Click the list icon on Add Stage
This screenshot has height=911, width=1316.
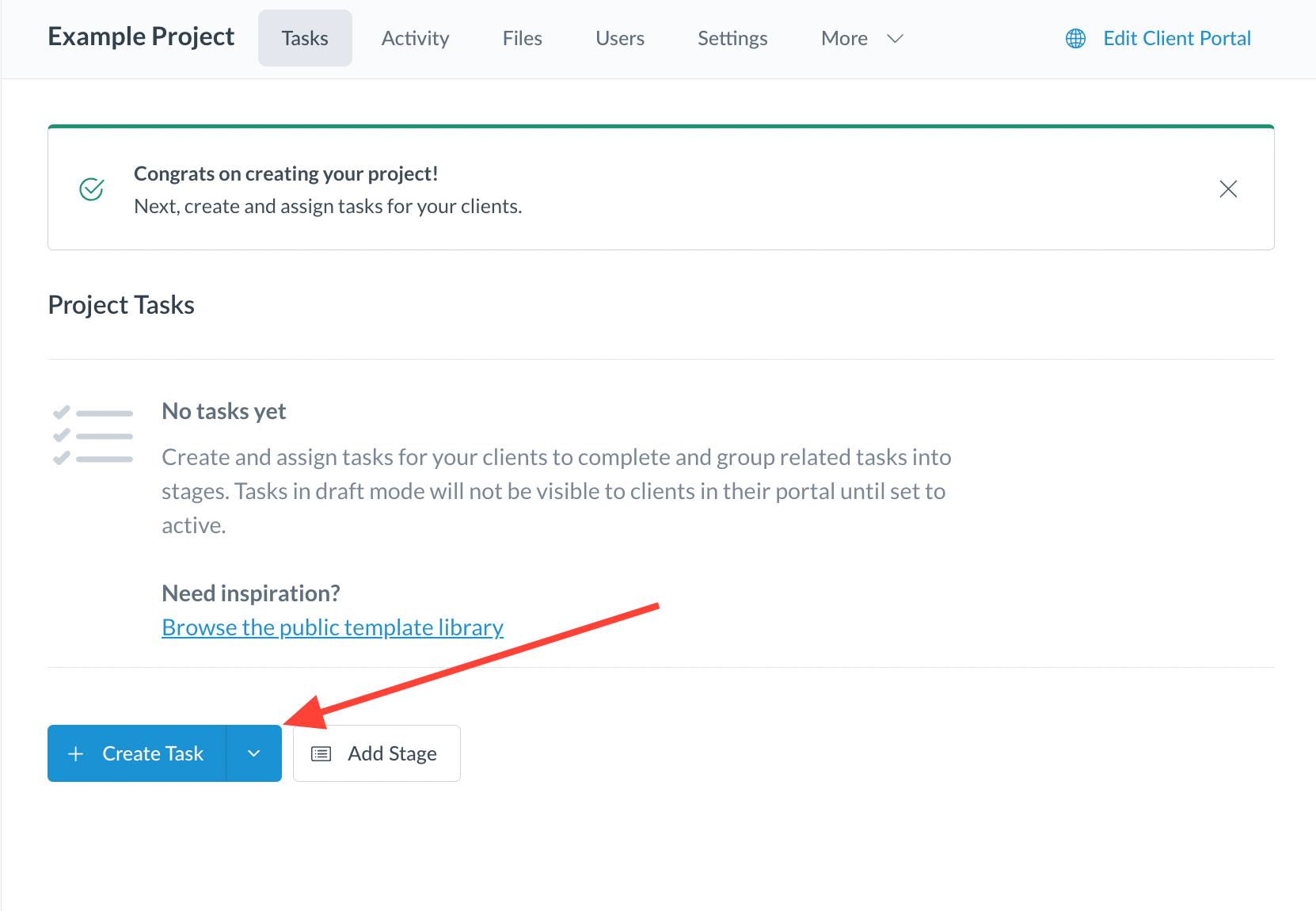[x=321, y=754]
